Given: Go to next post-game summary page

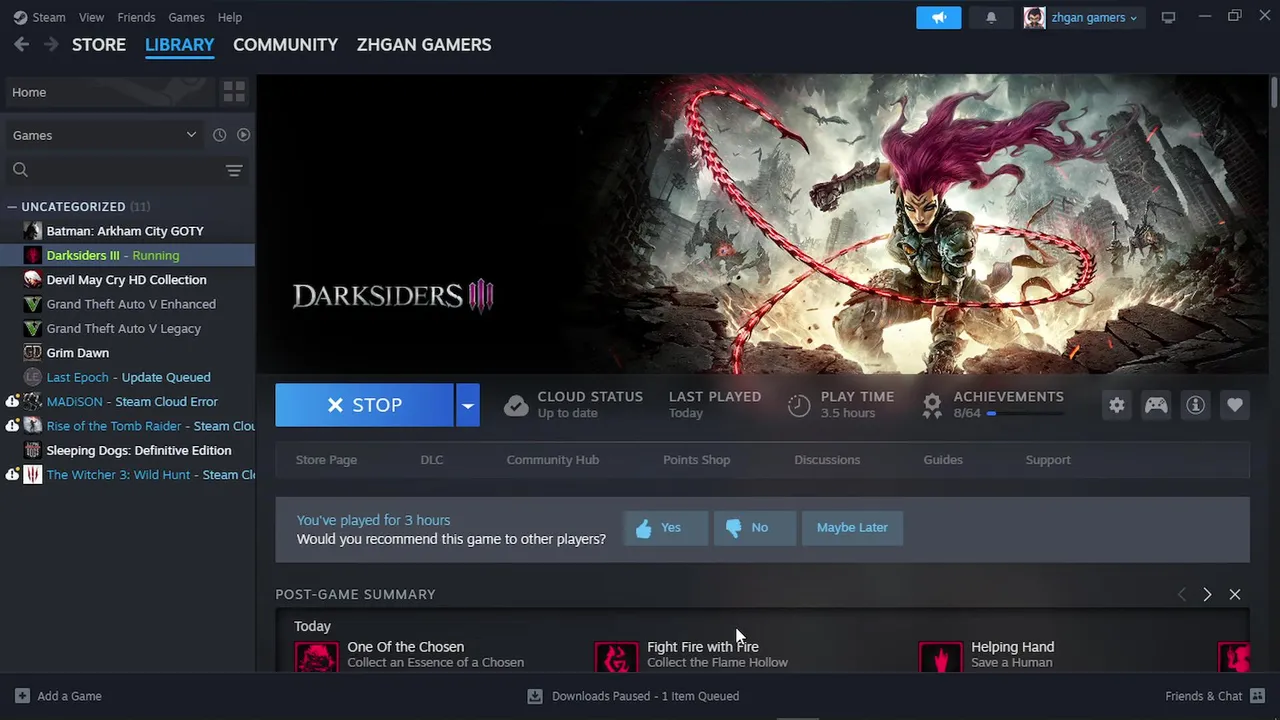Looking at the screenshot, I should pyautogui.click(x=1207, y=594).
